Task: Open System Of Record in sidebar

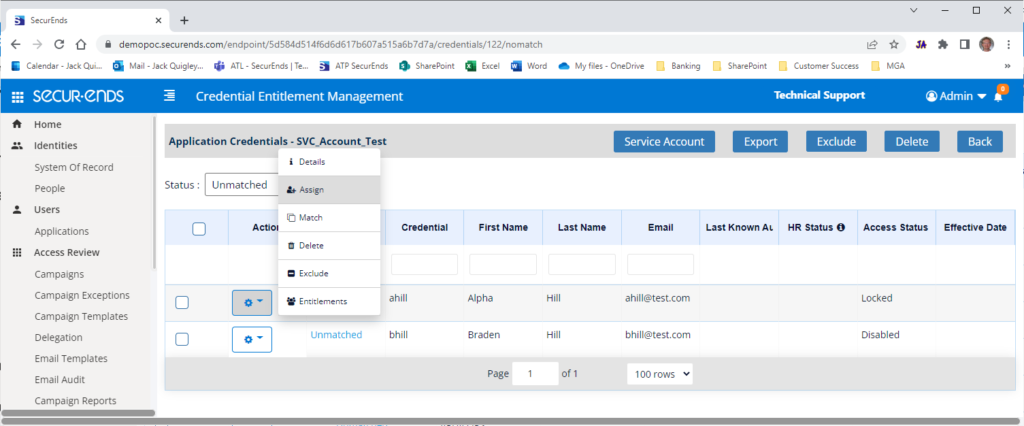Action: (74, 167)
